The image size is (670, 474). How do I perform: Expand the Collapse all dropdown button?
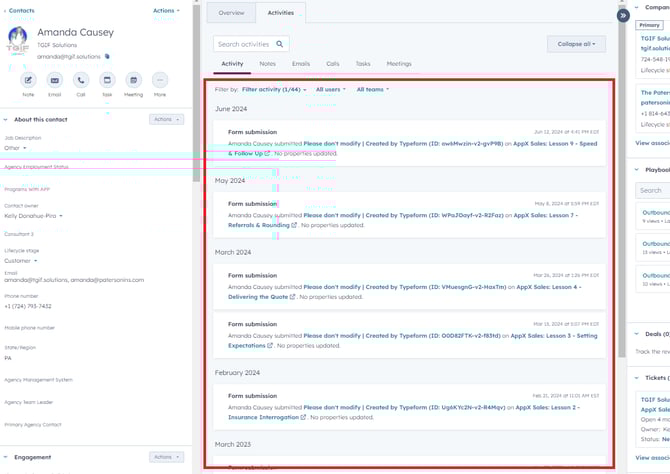point(576,44)
